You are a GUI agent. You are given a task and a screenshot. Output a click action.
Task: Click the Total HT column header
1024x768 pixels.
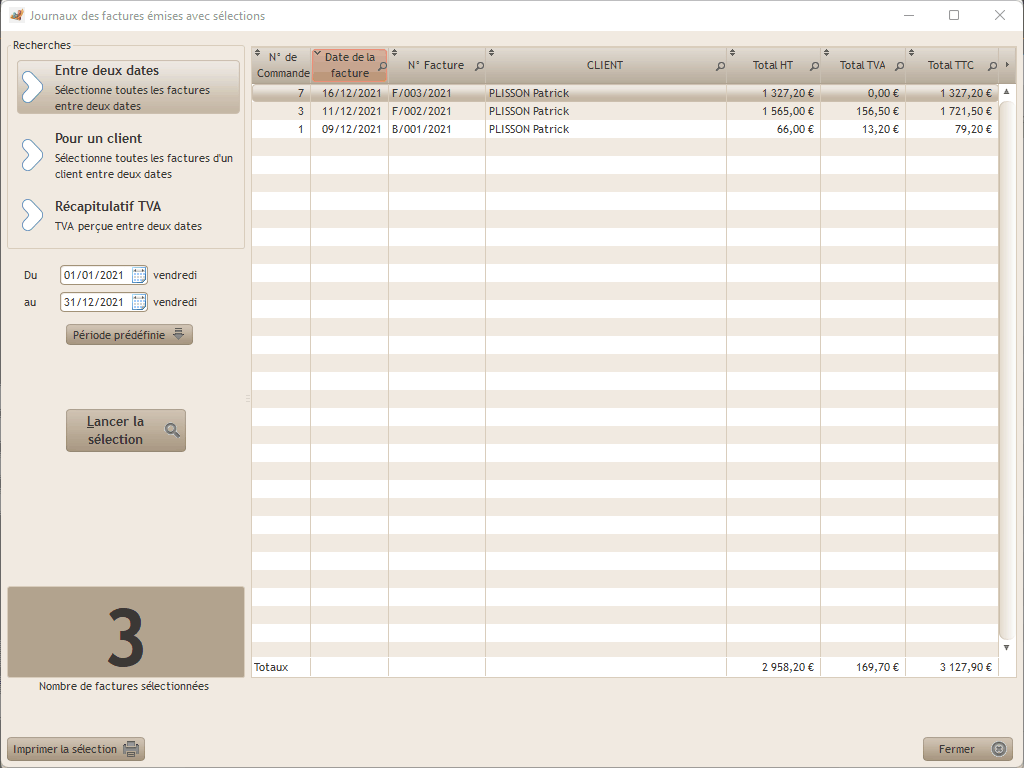(x=773, y=65)
